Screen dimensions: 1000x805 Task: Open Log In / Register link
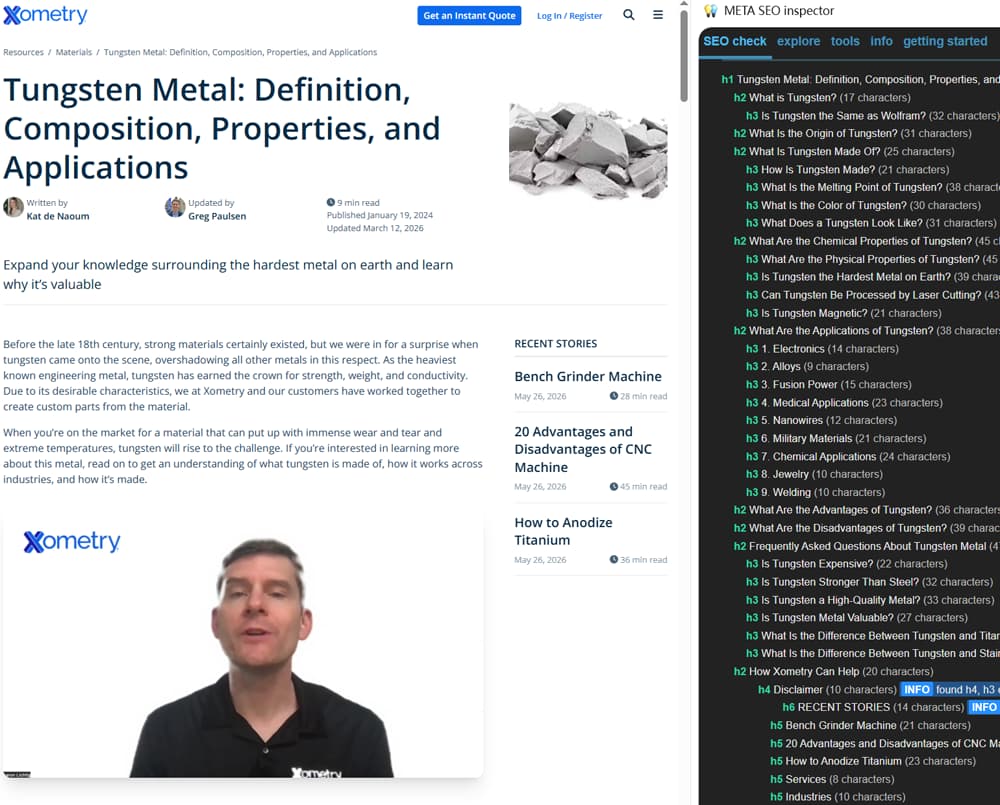[570, 16]
